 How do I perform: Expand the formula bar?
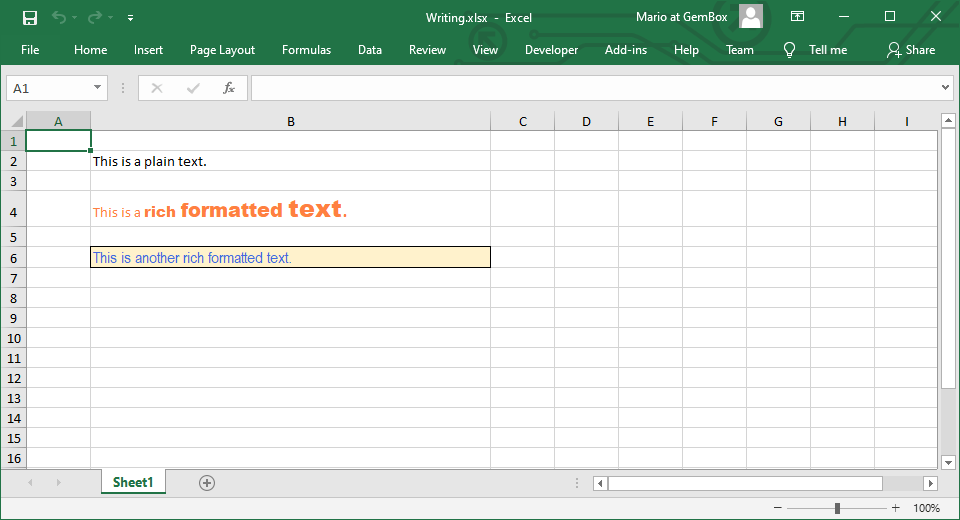[x=946, y=88]
